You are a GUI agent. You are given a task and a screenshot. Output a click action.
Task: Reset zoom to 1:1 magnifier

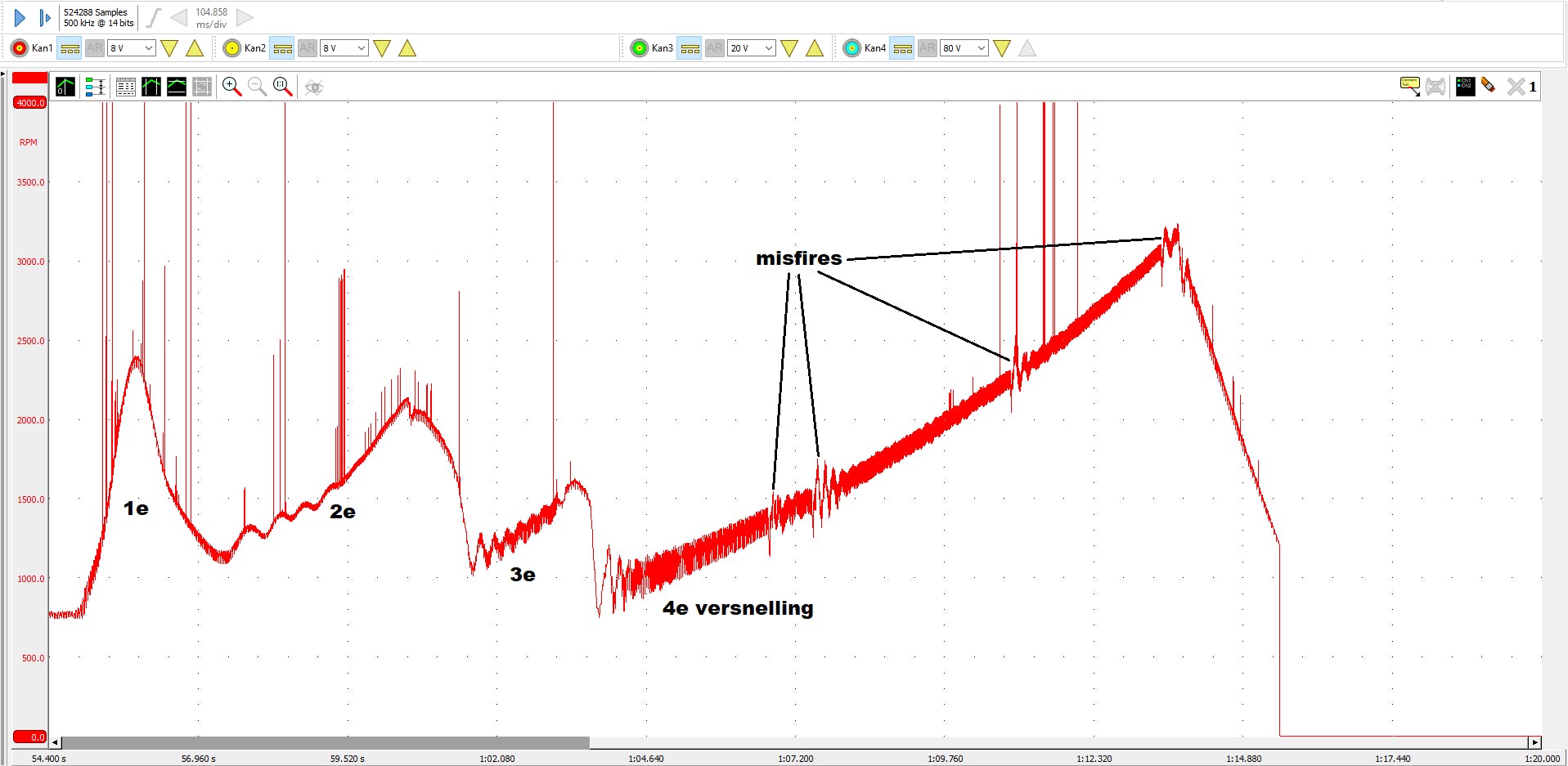click(x=282, y=87)
